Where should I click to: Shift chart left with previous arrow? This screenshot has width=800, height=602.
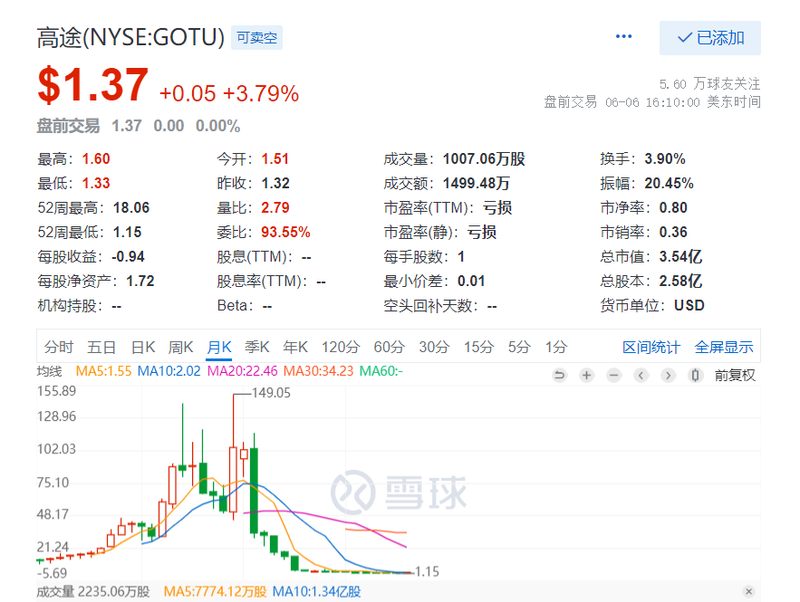click(641, 376)
